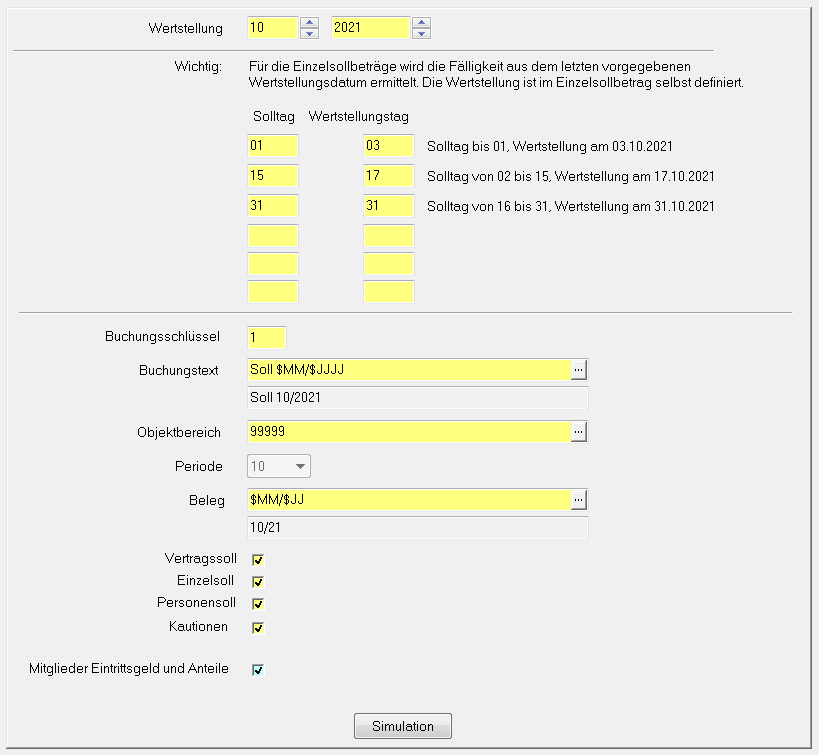The image size is (819, 755).
Task: Uncheck the Einzelsoll checkbox
Action: coord(258,582)
